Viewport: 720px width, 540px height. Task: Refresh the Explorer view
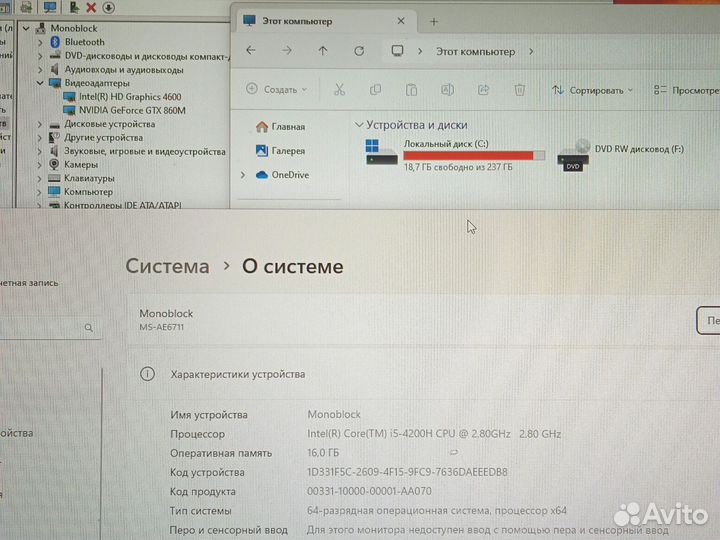359,51
